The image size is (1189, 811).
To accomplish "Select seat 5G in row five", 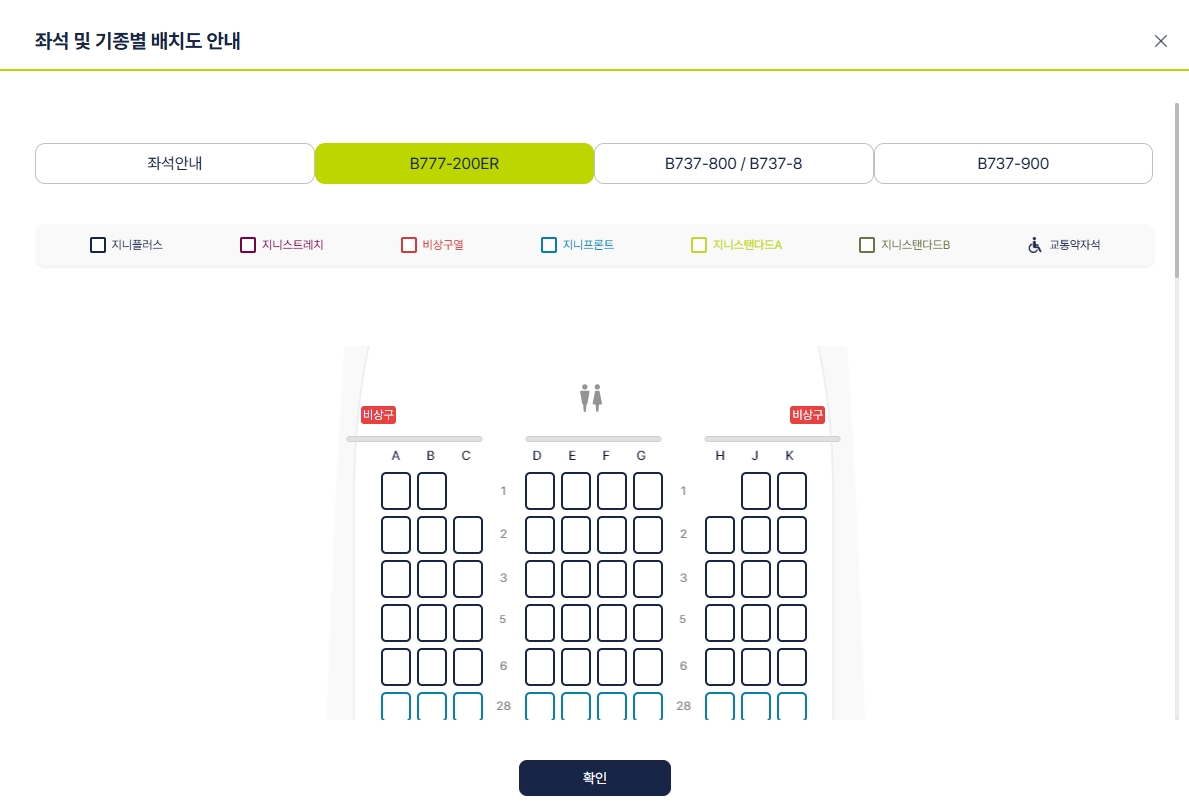I will 648,623.
